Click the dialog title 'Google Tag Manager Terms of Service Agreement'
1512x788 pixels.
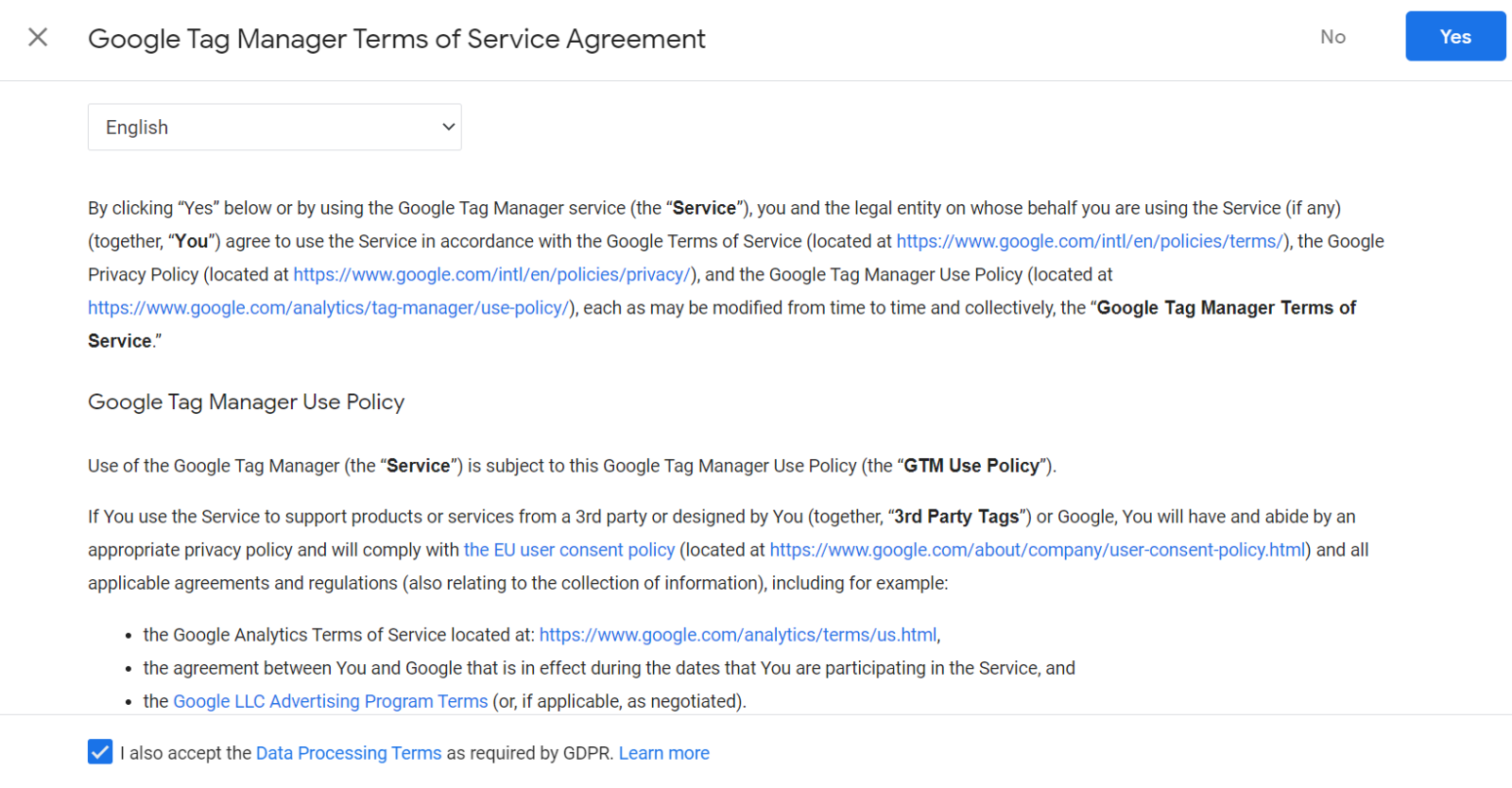[397, 39]
